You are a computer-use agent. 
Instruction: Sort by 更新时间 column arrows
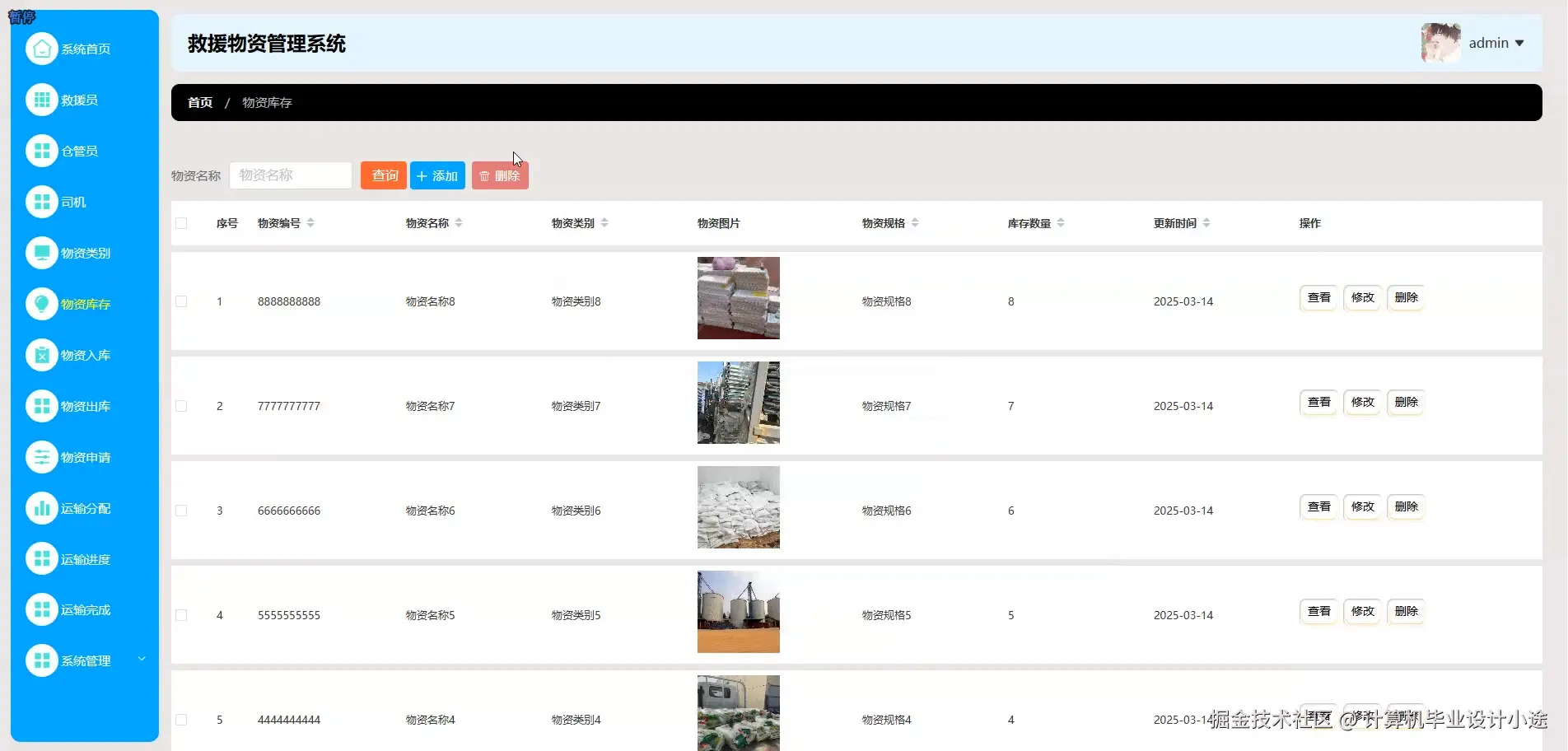click(x=1206, y=223)
